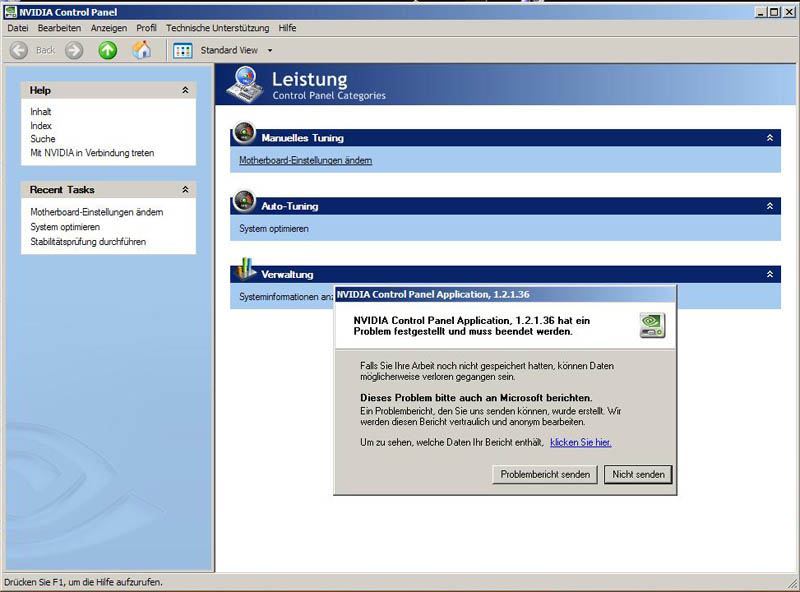Click the Problembericht senden button
800x592 pixels.
point(545,474)
